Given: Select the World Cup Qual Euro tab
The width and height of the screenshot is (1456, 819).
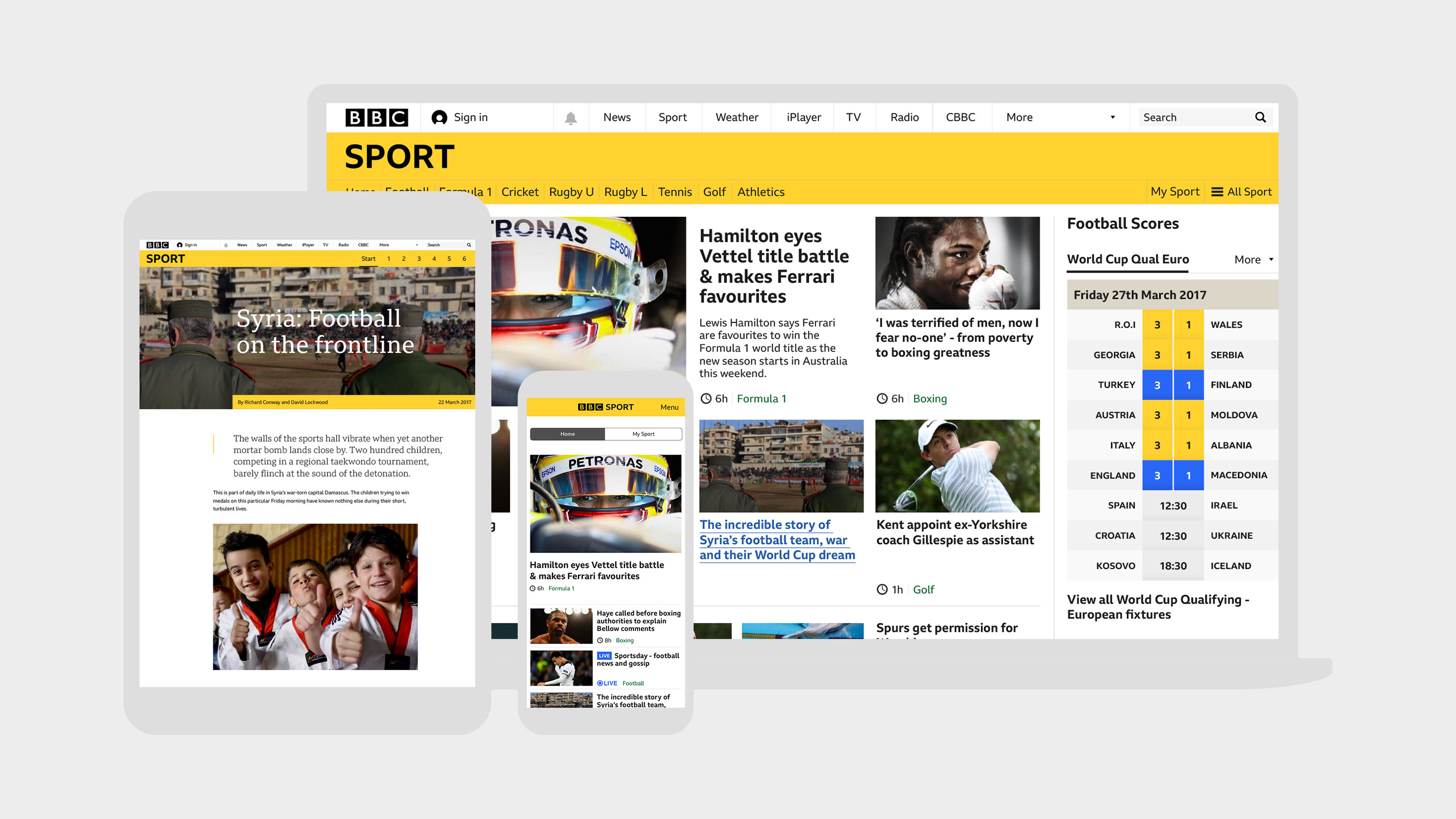Looking at the screenshot, I should (1127, 259).
